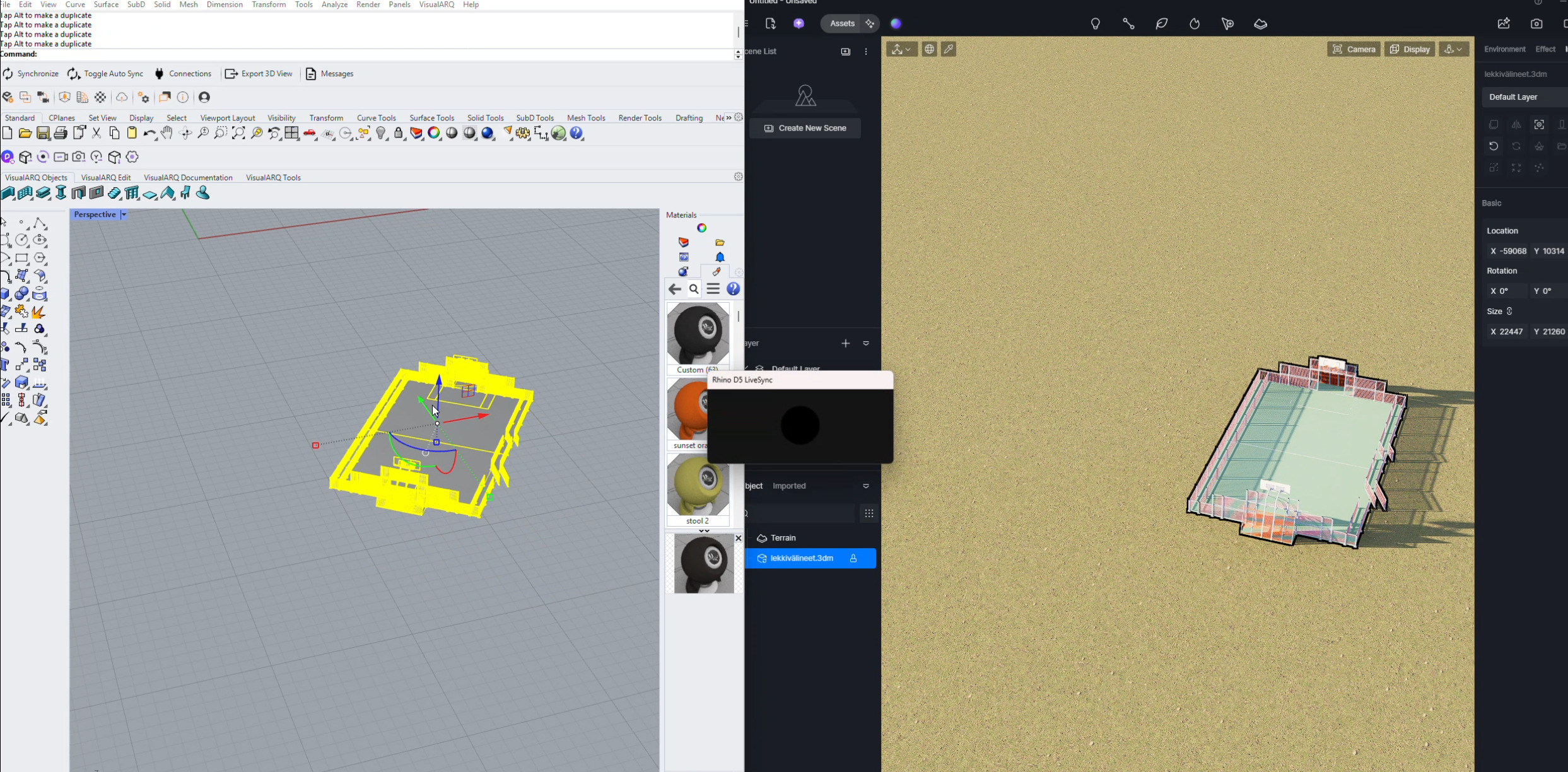This screenshot has width=1568, height=772.
Task: Select the Pan hand tool icon
Action: [167, 133]
